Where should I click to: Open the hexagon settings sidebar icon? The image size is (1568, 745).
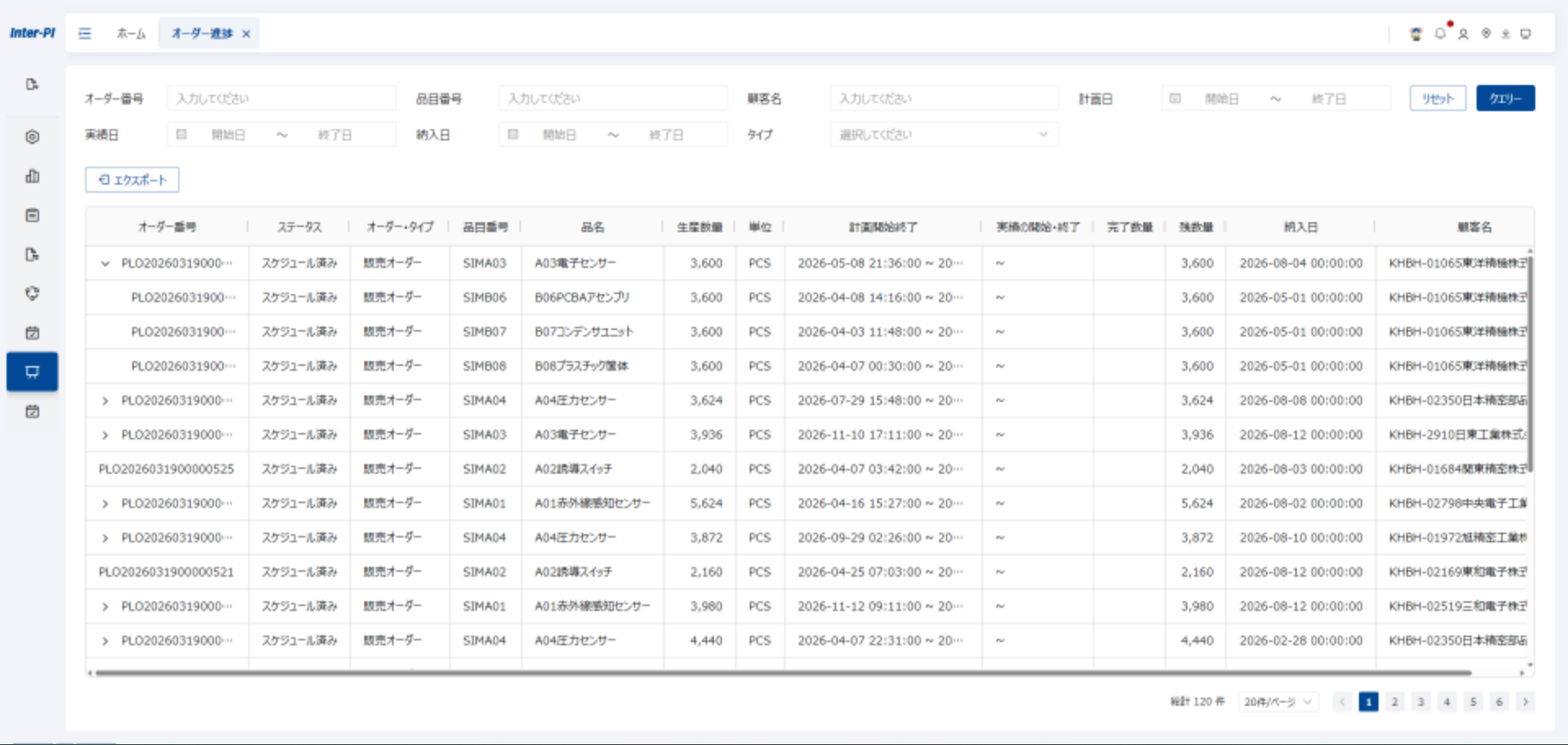[x=32, y=136]
